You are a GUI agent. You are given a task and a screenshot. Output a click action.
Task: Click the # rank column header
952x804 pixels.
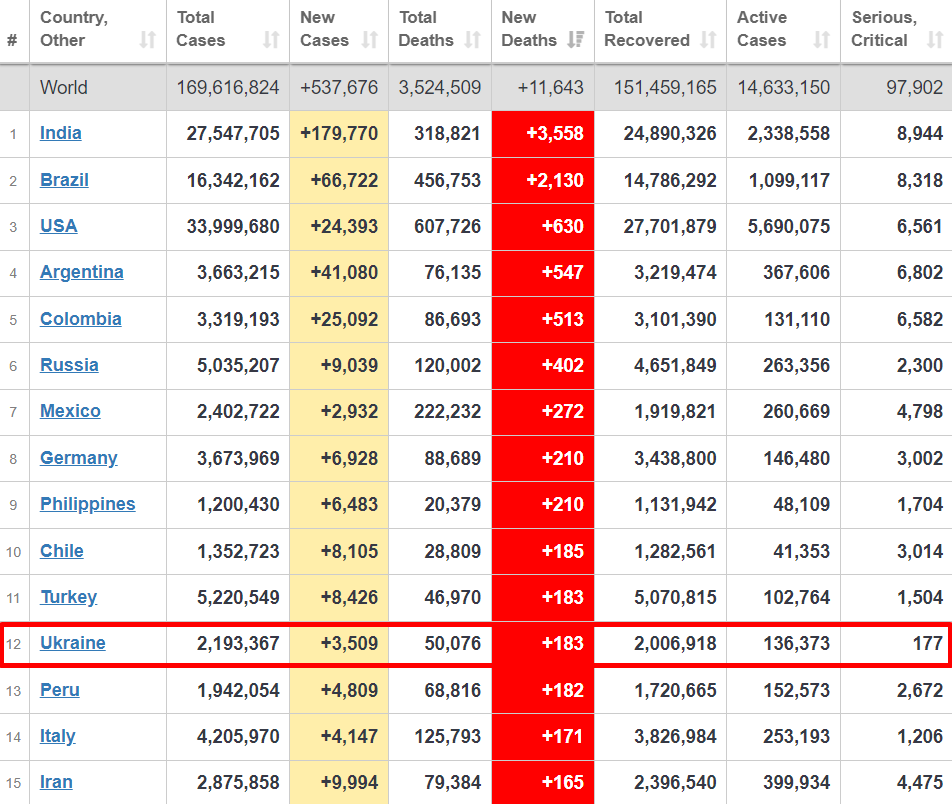tap(12, 40)
